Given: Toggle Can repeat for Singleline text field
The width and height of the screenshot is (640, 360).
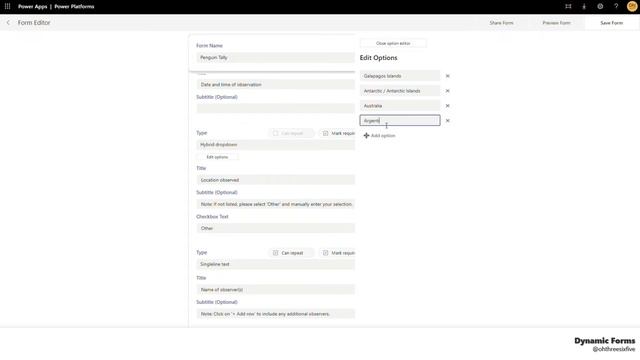Looking at the screenshot, I should click(x=276, y=253).
